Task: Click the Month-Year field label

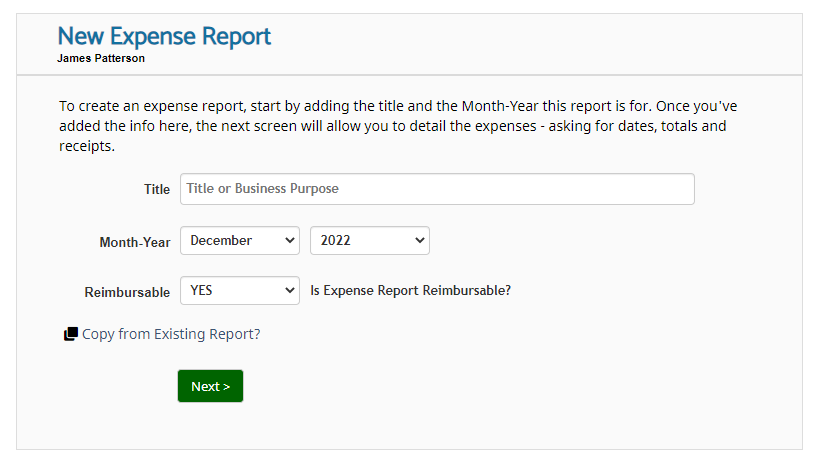Action: 135,242
